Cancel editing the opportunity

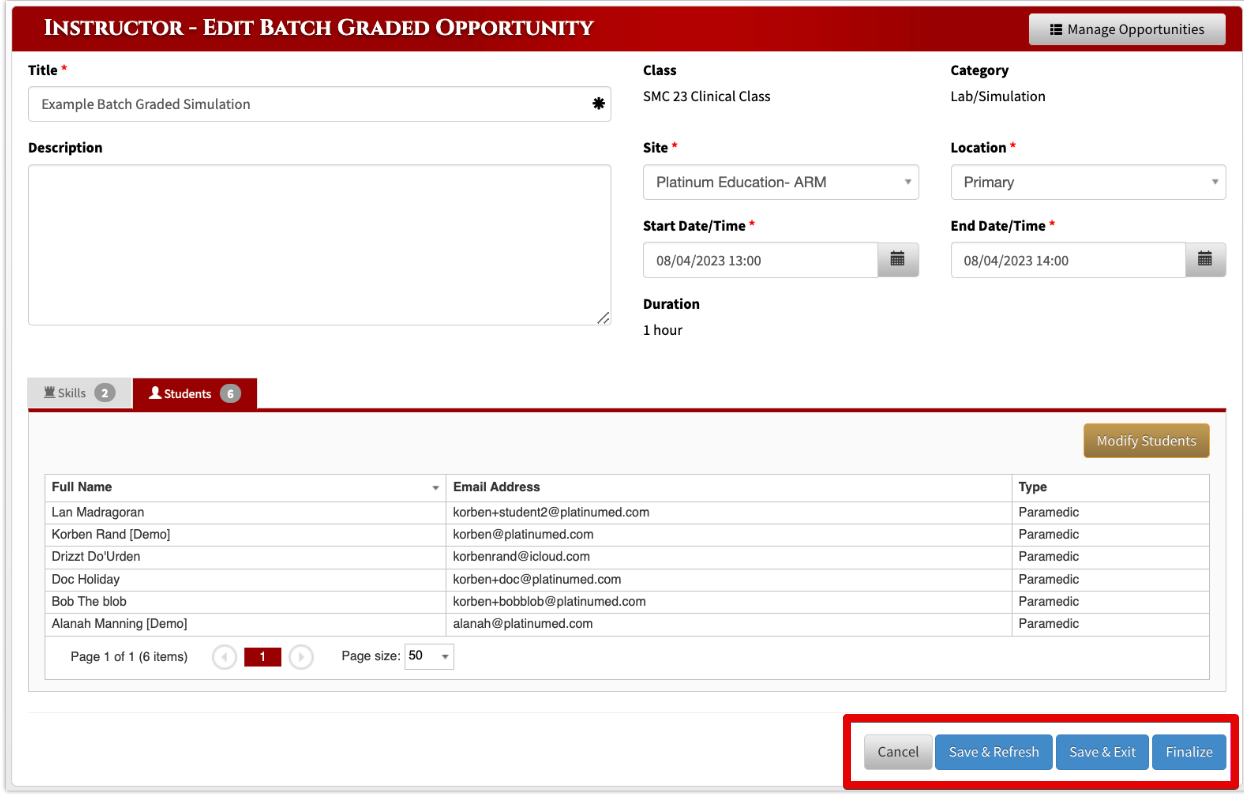tap(898, 752)
